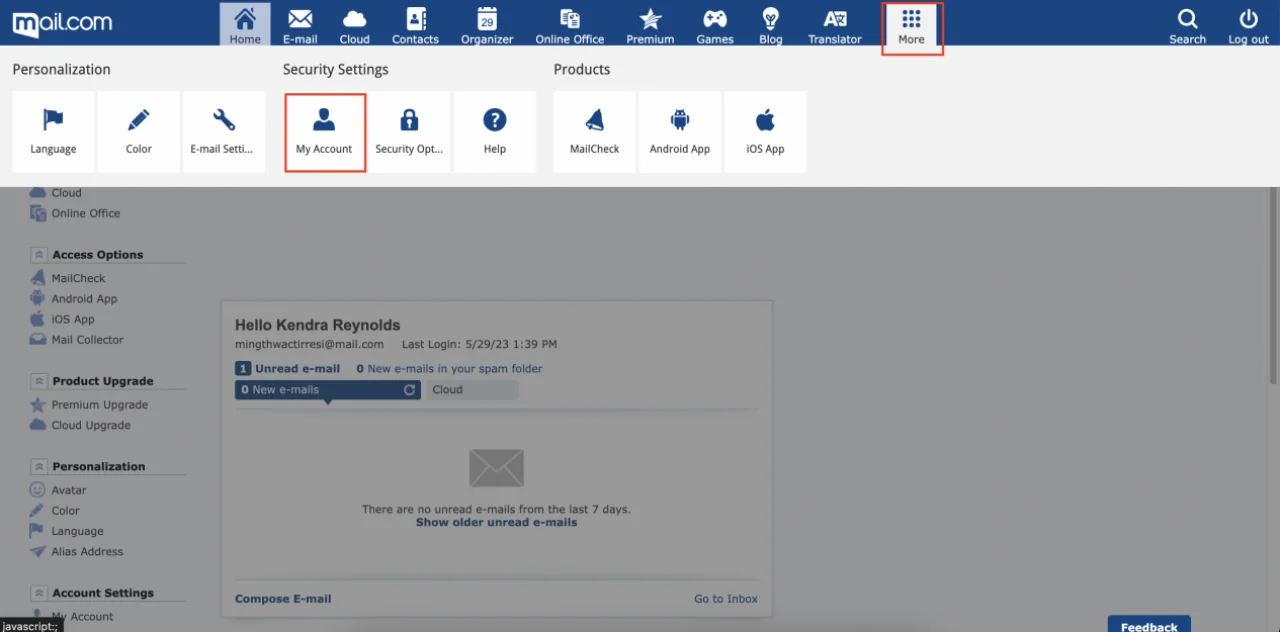
Task: Open the My Account tile
Action: tap(325, 132)
